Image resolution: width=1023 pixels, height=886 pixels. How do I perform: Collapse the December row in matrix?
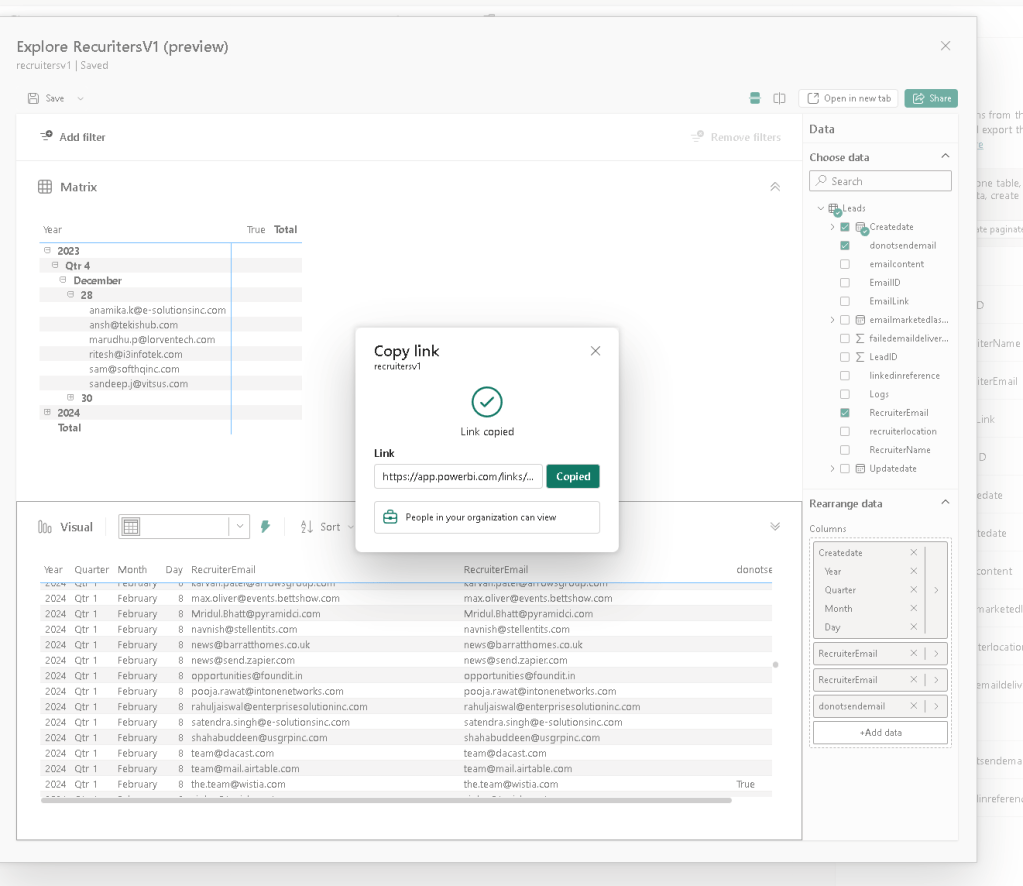coord(63,280)
